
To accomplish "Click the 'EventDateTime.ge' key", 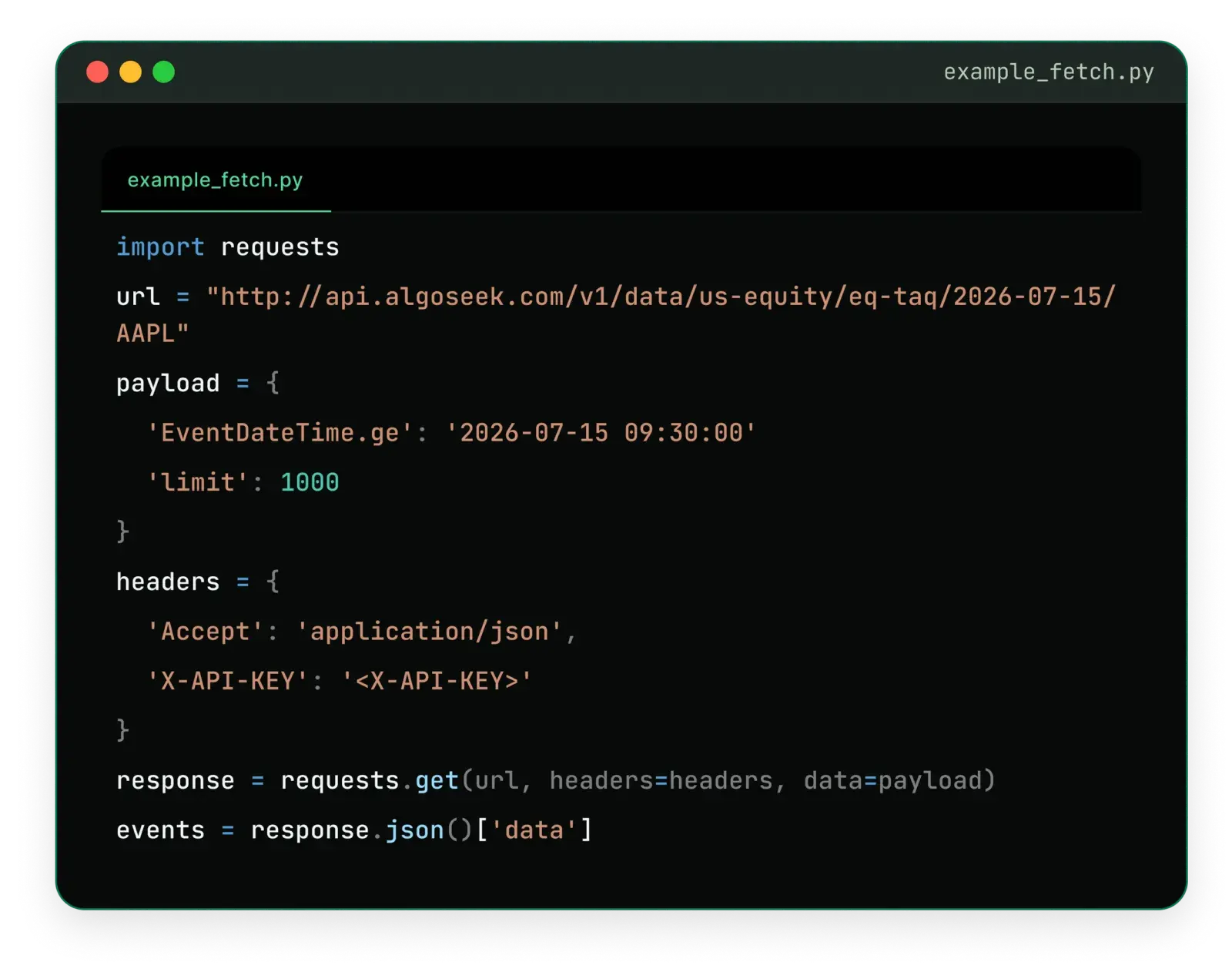I will pyautogui.click(x=280, y=433).
